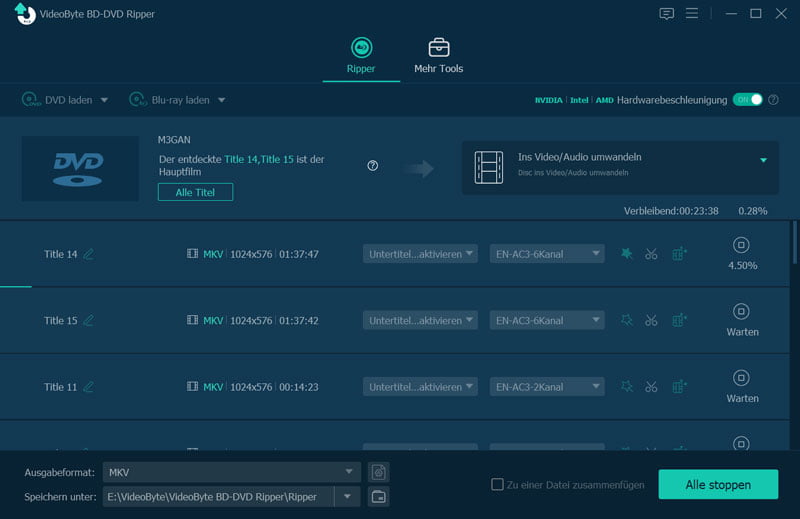
Task: Open the output format settings gear icon
Action: click(x=378, y=472)
